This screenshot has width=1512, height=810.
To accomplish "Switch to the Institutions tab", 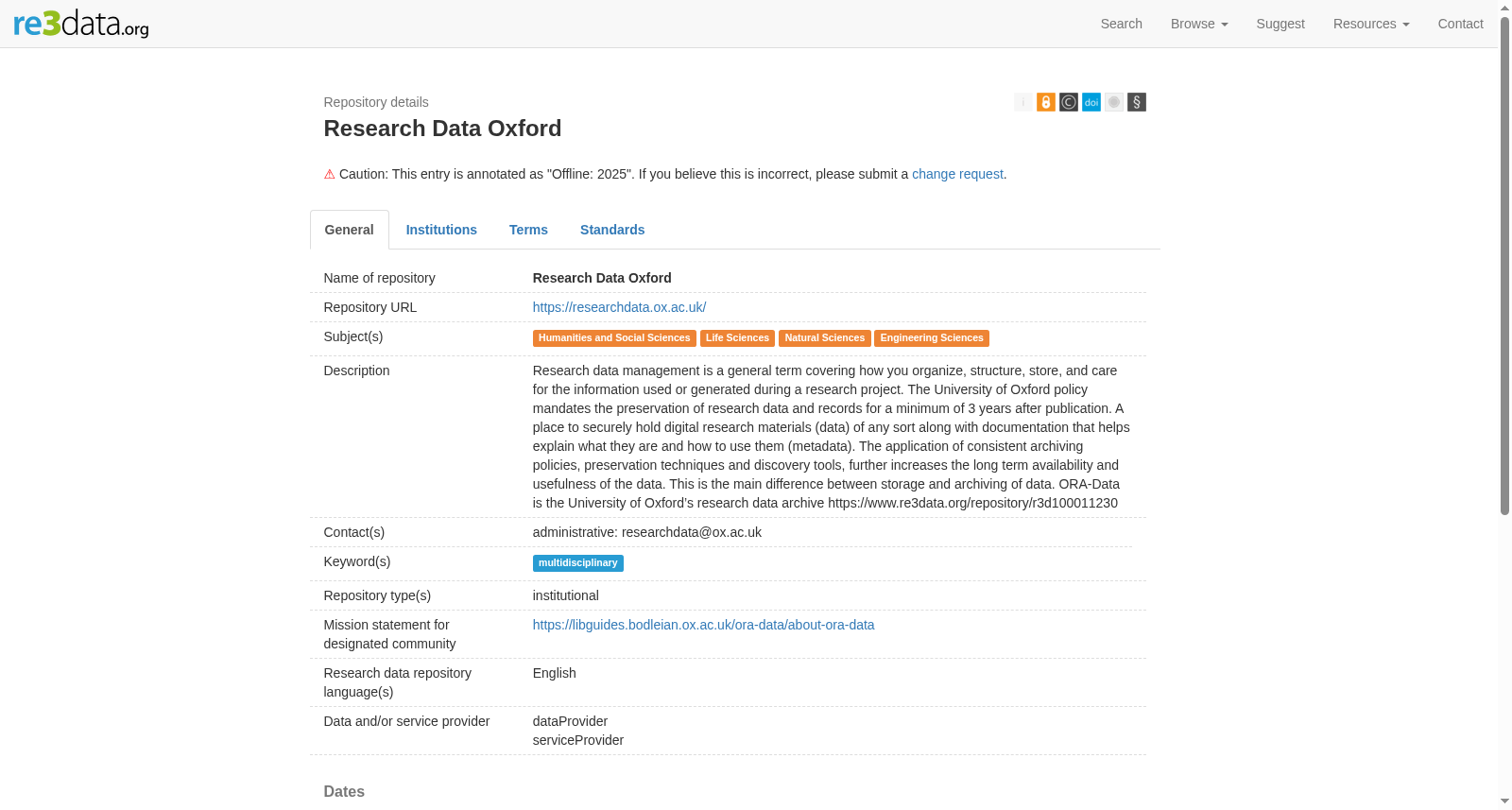I will coord(441,230).
